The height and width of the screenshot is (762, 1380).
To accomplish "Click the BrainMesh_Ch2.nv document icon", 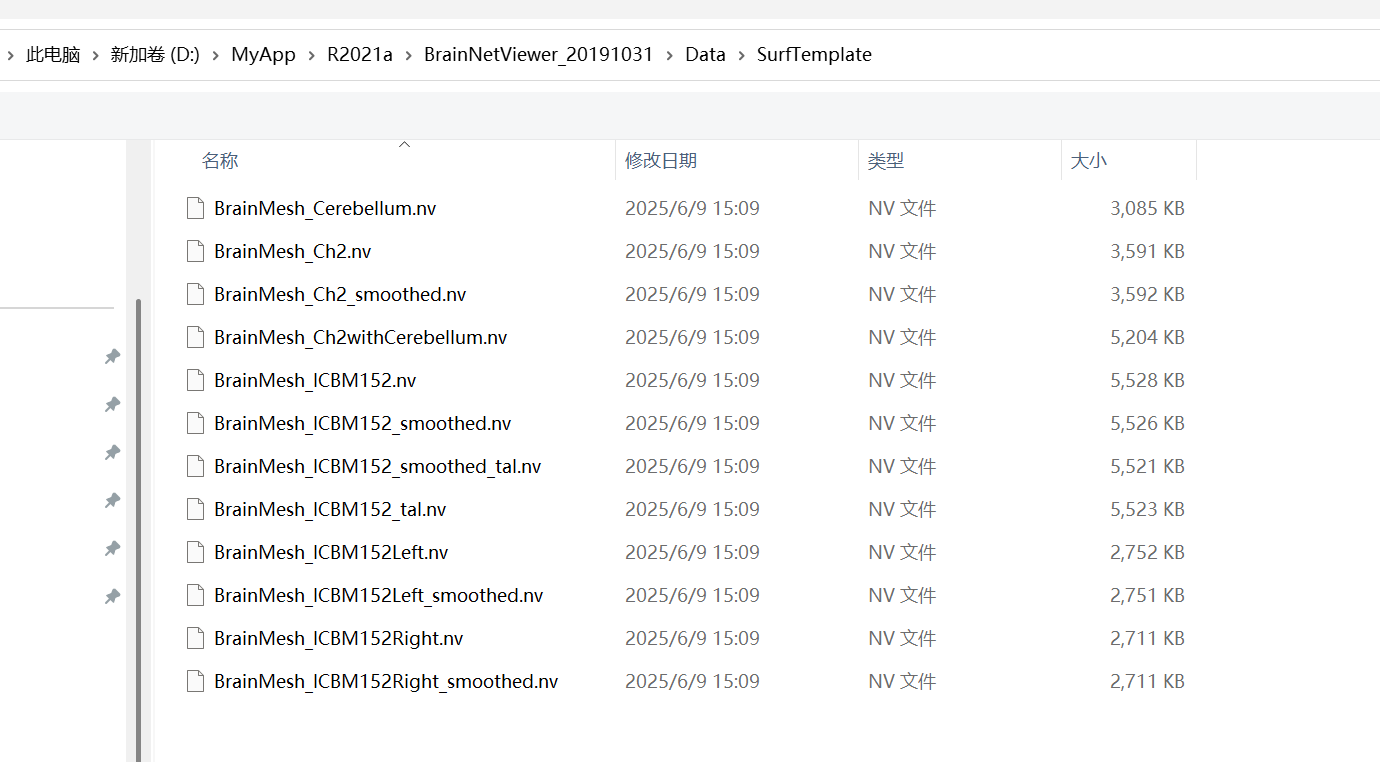I will [x=195, y=251].
